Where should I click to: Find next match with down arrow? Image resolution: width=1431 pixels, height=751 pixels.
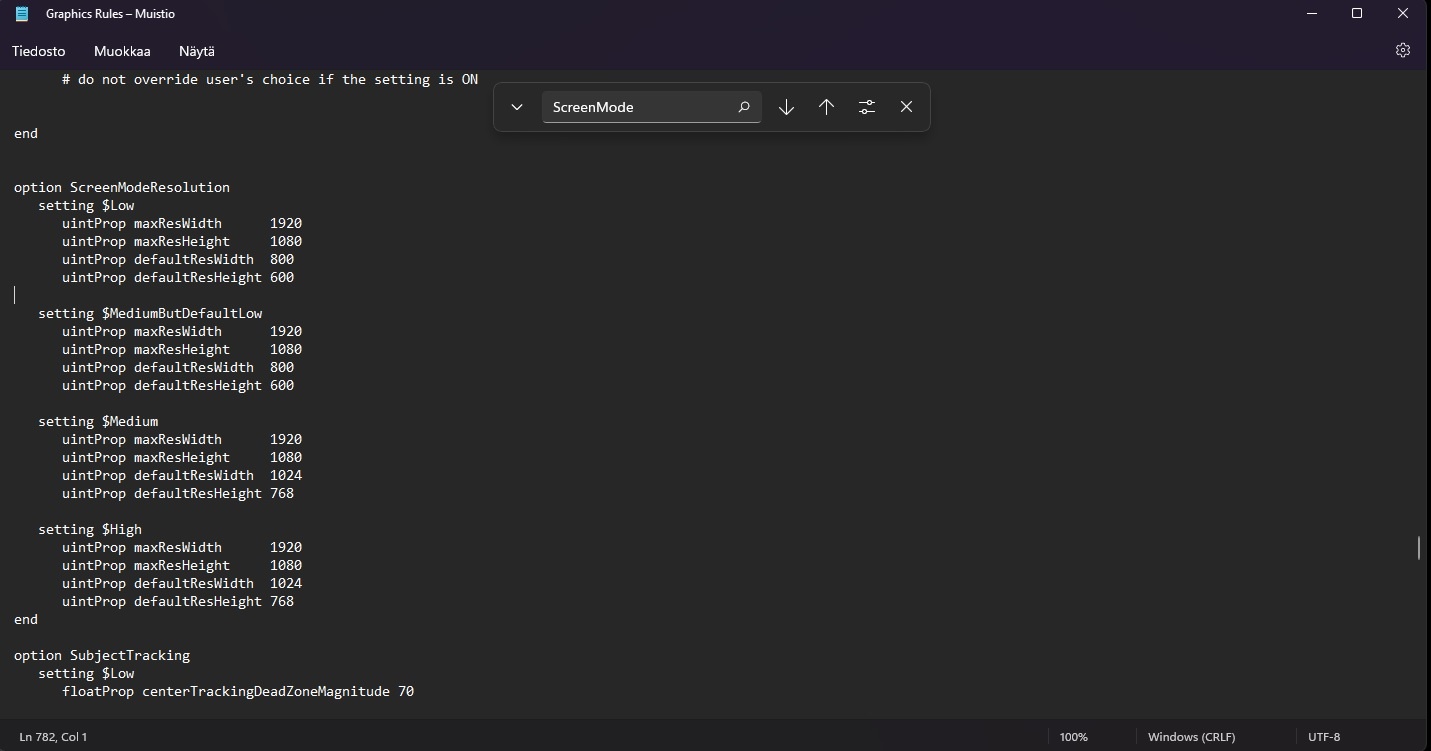click(x=786, y=107)
